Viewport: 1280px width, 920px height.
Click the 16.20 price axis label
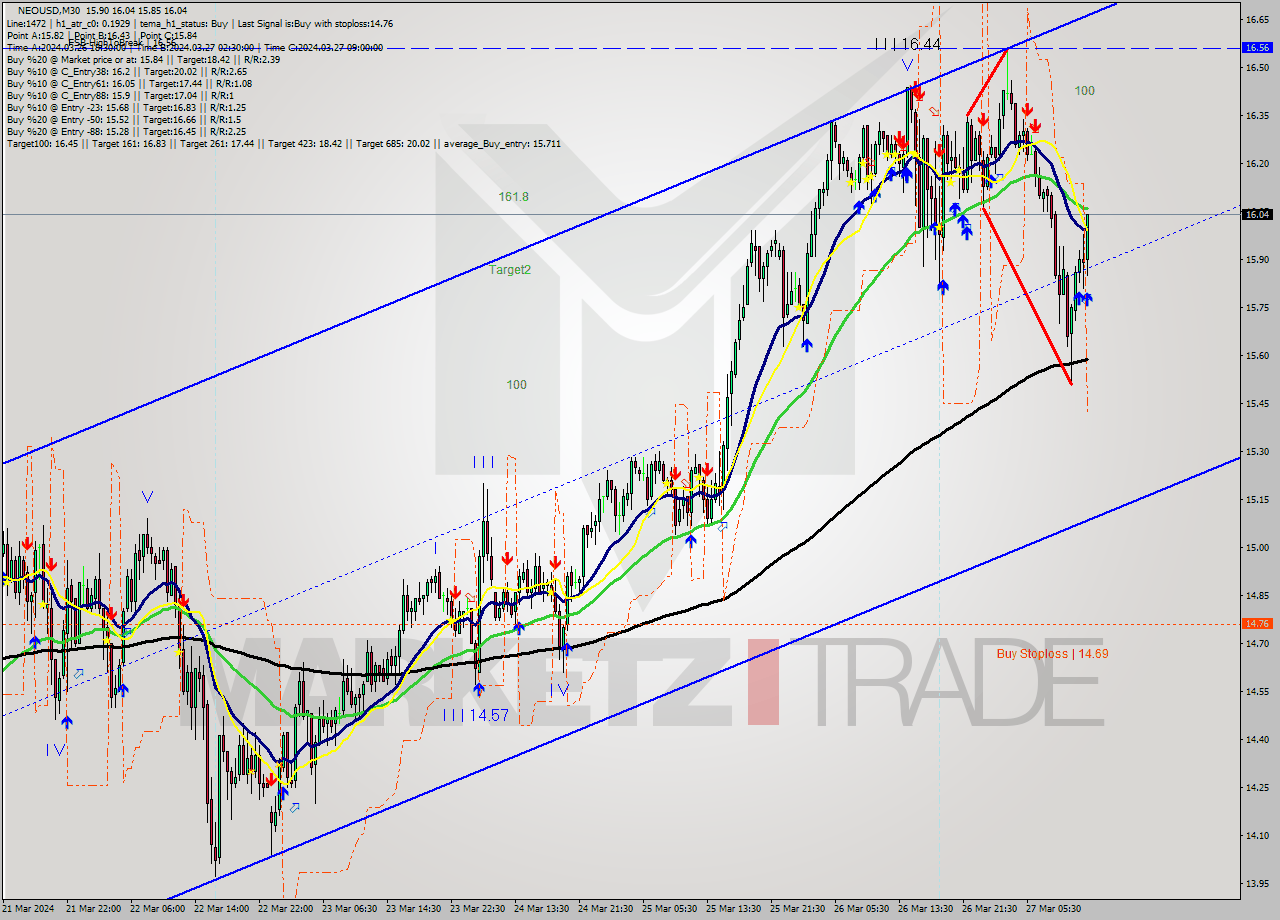[1257, 163]
